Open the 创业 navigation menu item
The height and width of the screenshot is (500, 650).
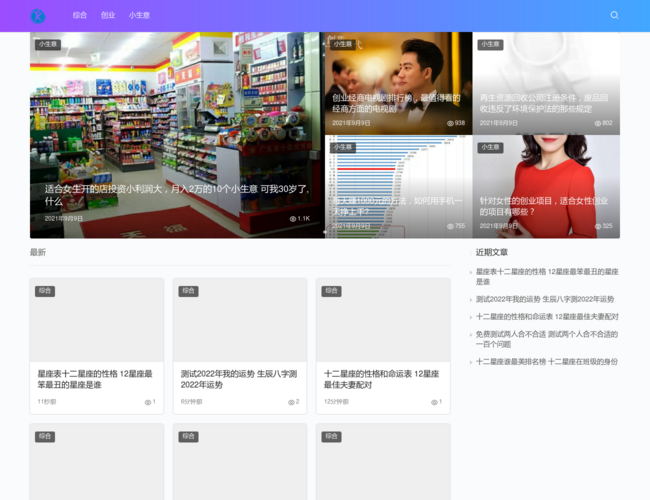tap(108, 16)
